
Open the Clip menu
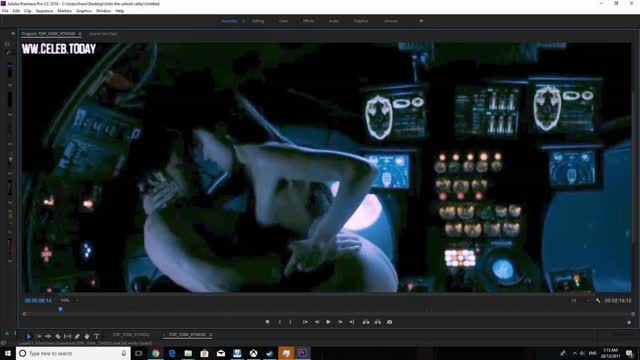pyautogui.click(x=28, y=11)
